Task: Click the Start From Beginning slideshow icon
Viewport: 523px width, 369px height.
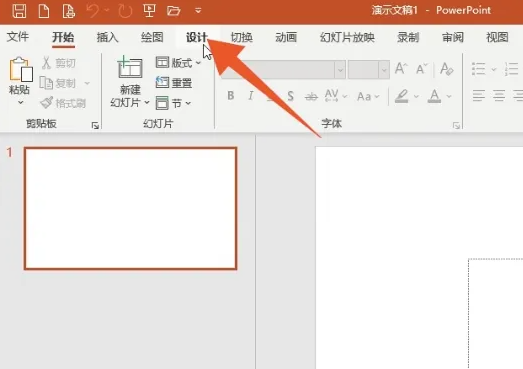Action: tap(149, 10)
